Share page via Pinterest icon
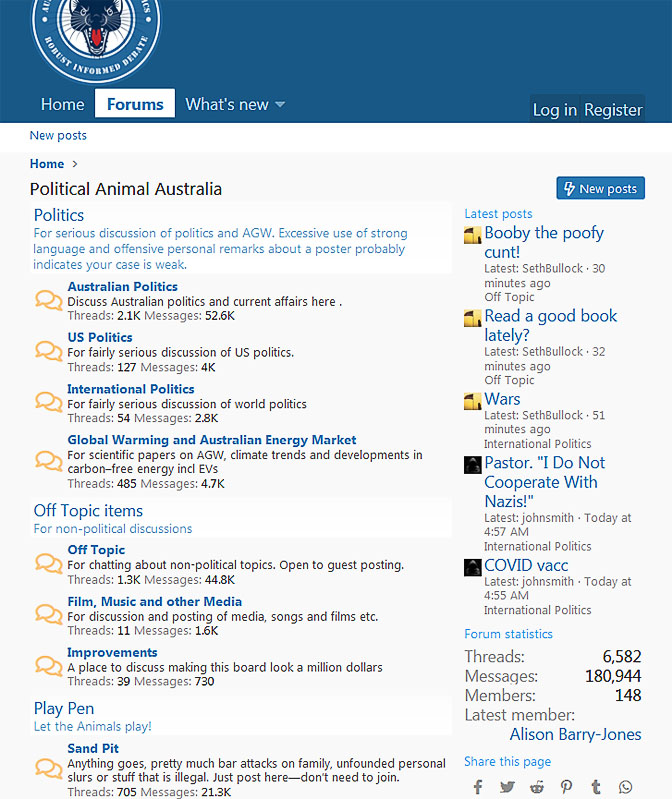672x799 pixels. click(566, 787)
